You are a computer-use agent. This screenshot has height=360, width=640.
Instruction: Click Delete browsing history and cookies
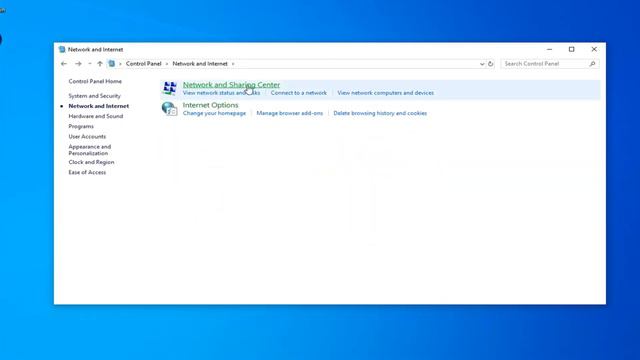click(380, 113)
